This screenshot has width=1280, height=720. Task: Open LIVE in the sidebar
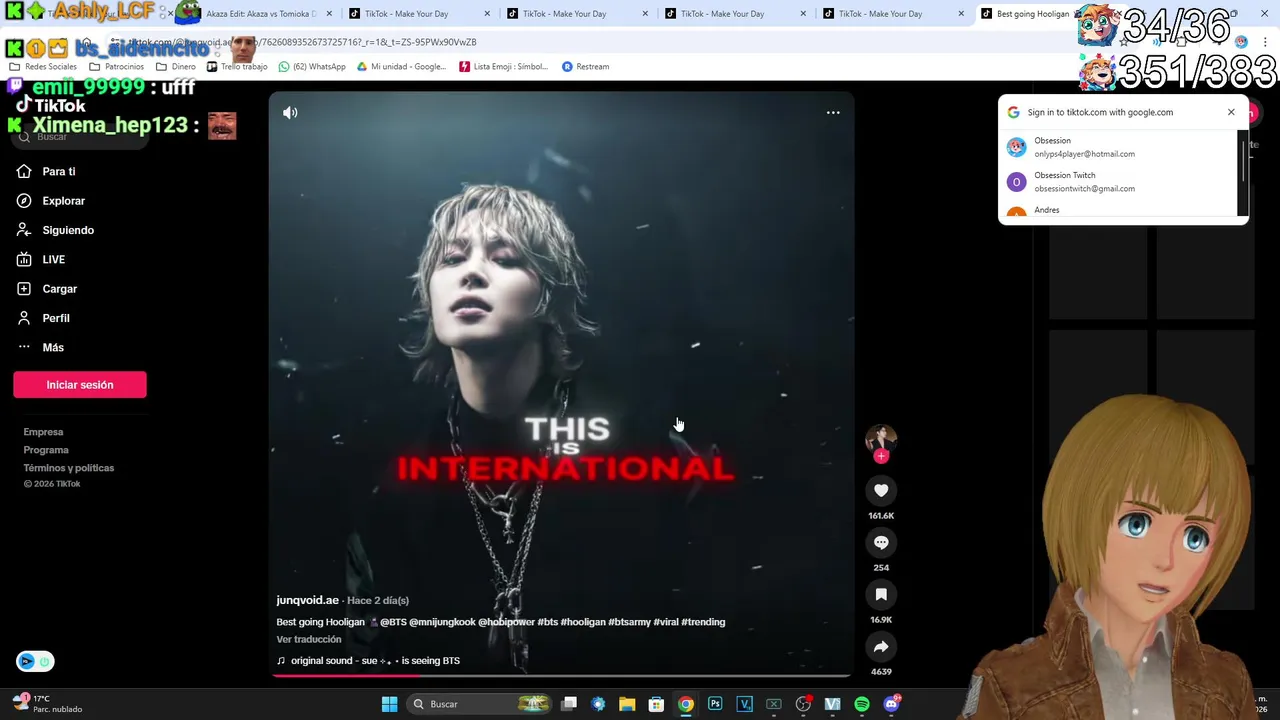(54, 259)
